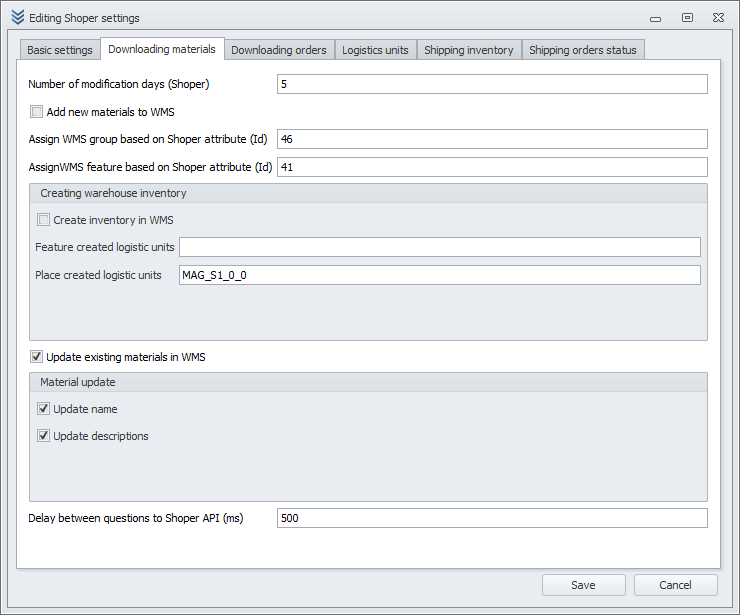Save the Shoper settings

(584, 585)
